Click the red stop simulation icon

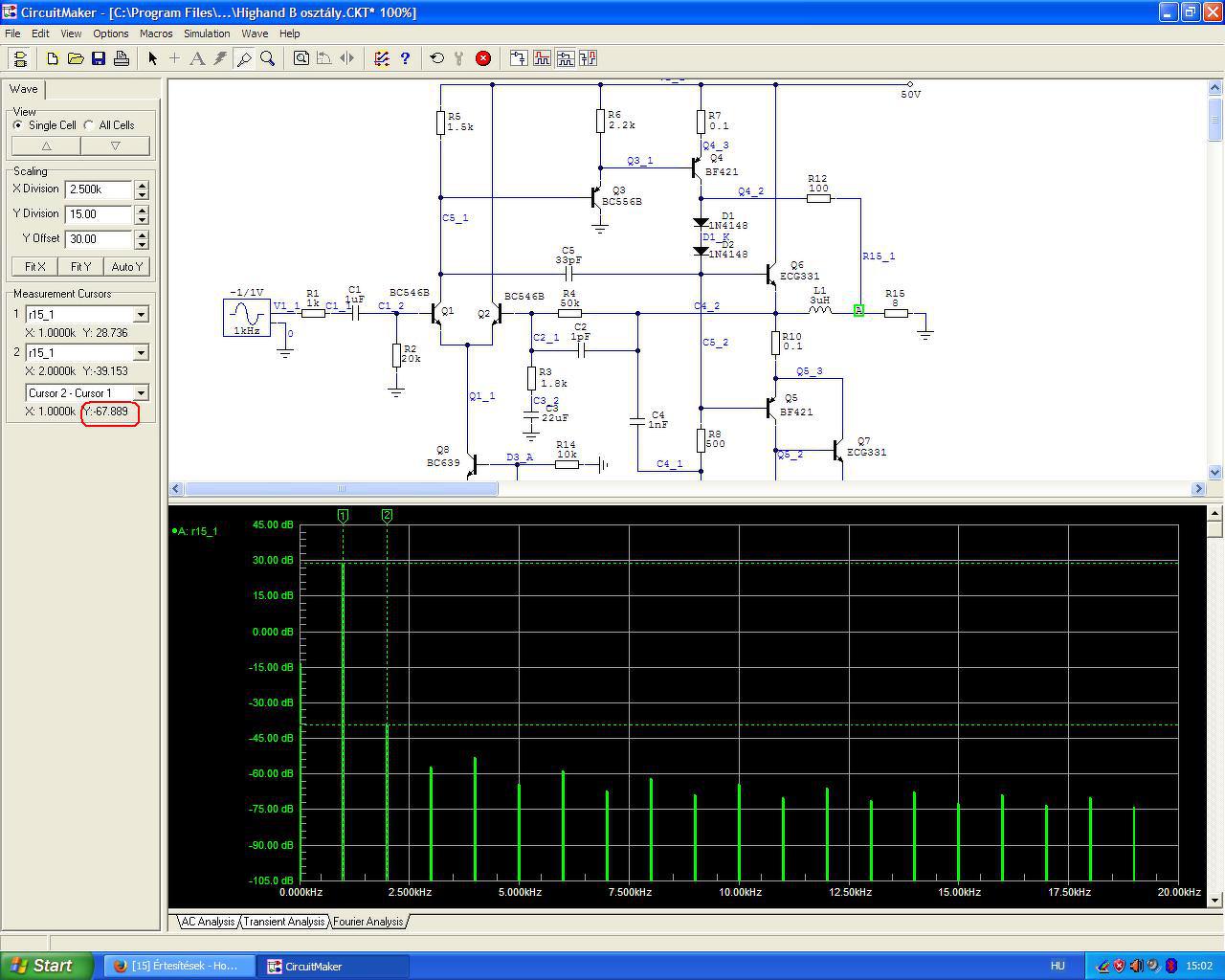click(x=483, y=58)
